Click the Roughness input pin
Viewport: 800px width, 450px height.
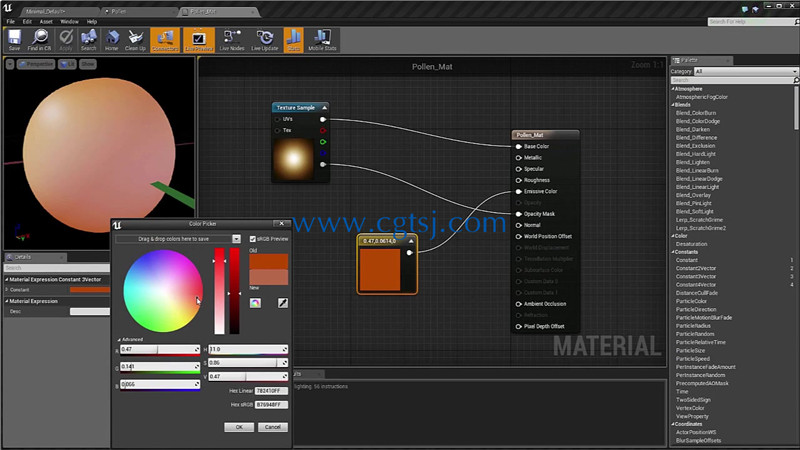tap(518, 180)
